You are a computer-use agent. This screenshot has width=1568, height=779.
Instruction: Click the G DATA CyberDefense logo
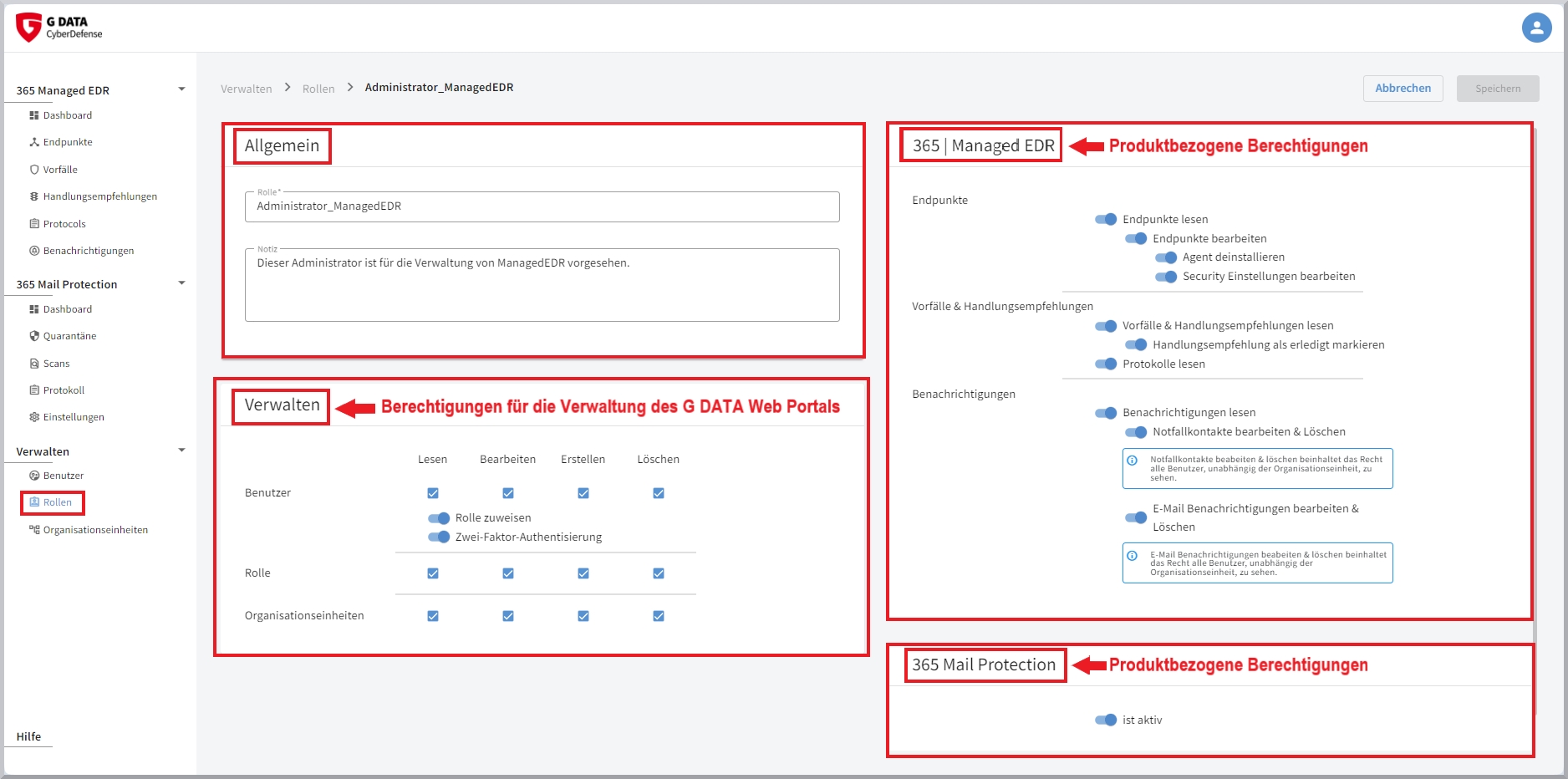(59, 28)
